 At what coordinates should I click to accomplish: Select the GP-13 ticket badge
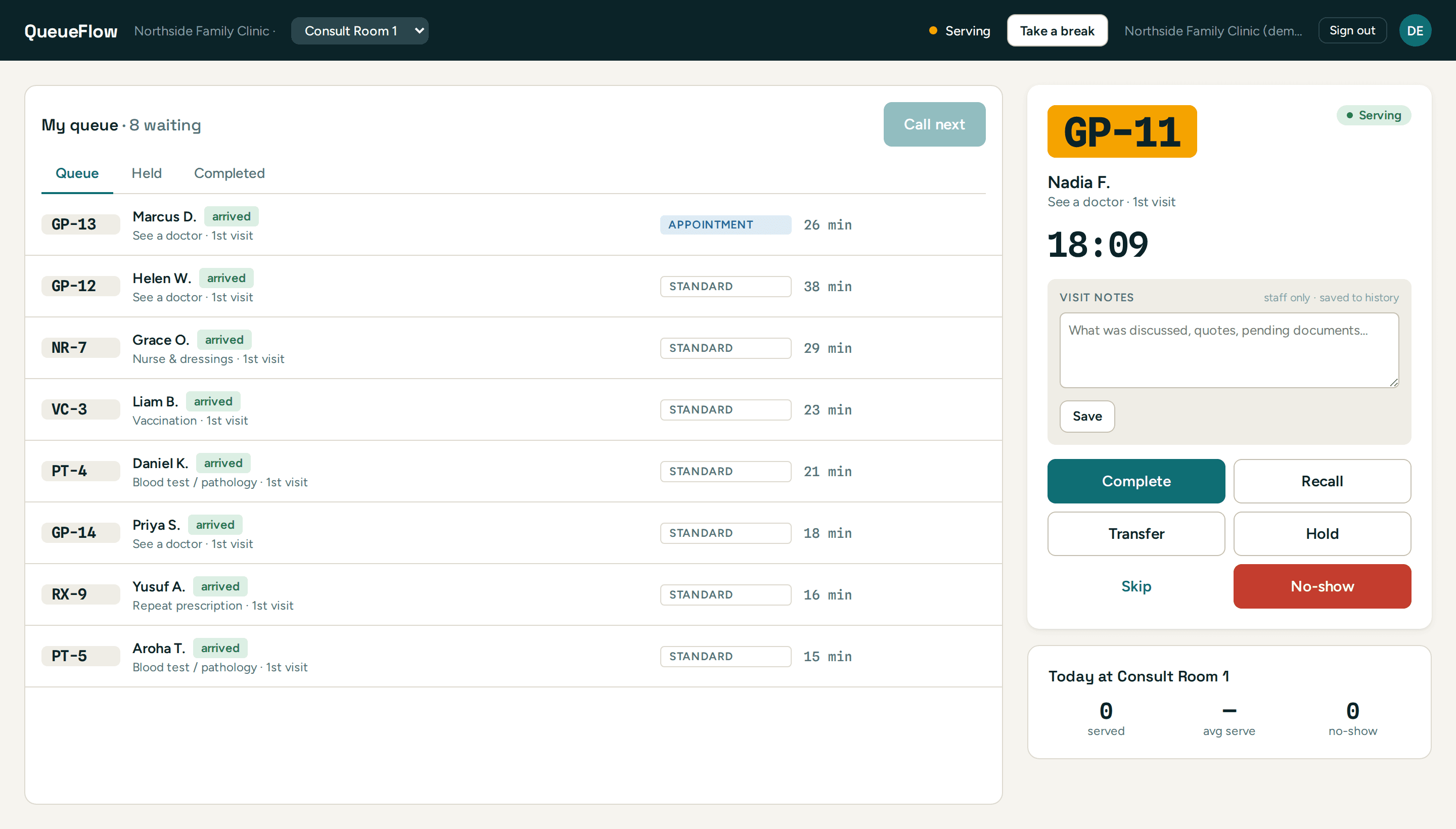pyautogui.click(x=80, y=224)
